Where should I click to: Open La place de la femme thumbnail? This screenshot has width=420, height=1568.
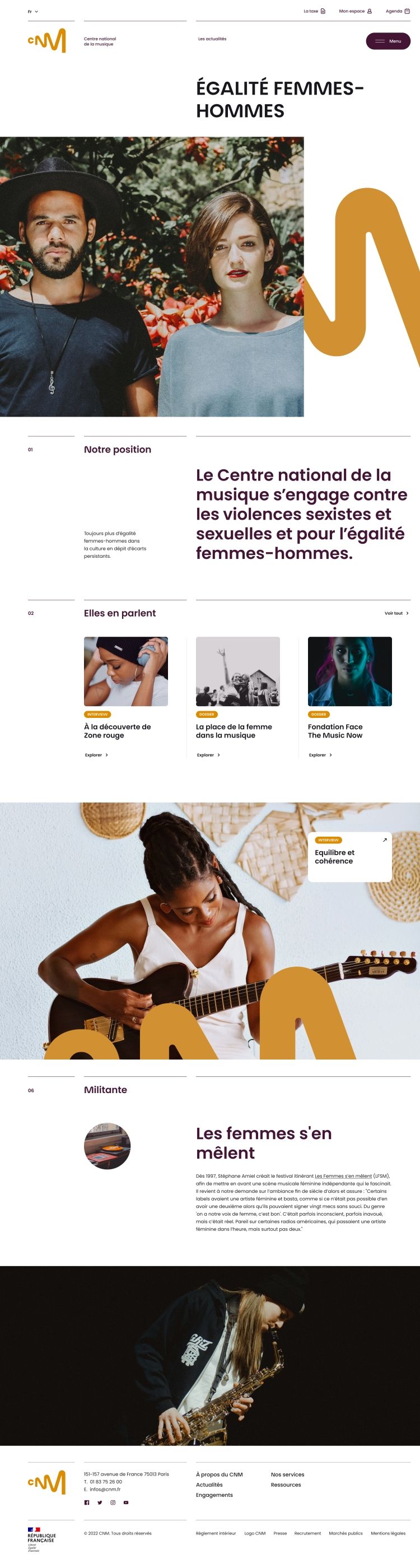click(x=238, y=671)
